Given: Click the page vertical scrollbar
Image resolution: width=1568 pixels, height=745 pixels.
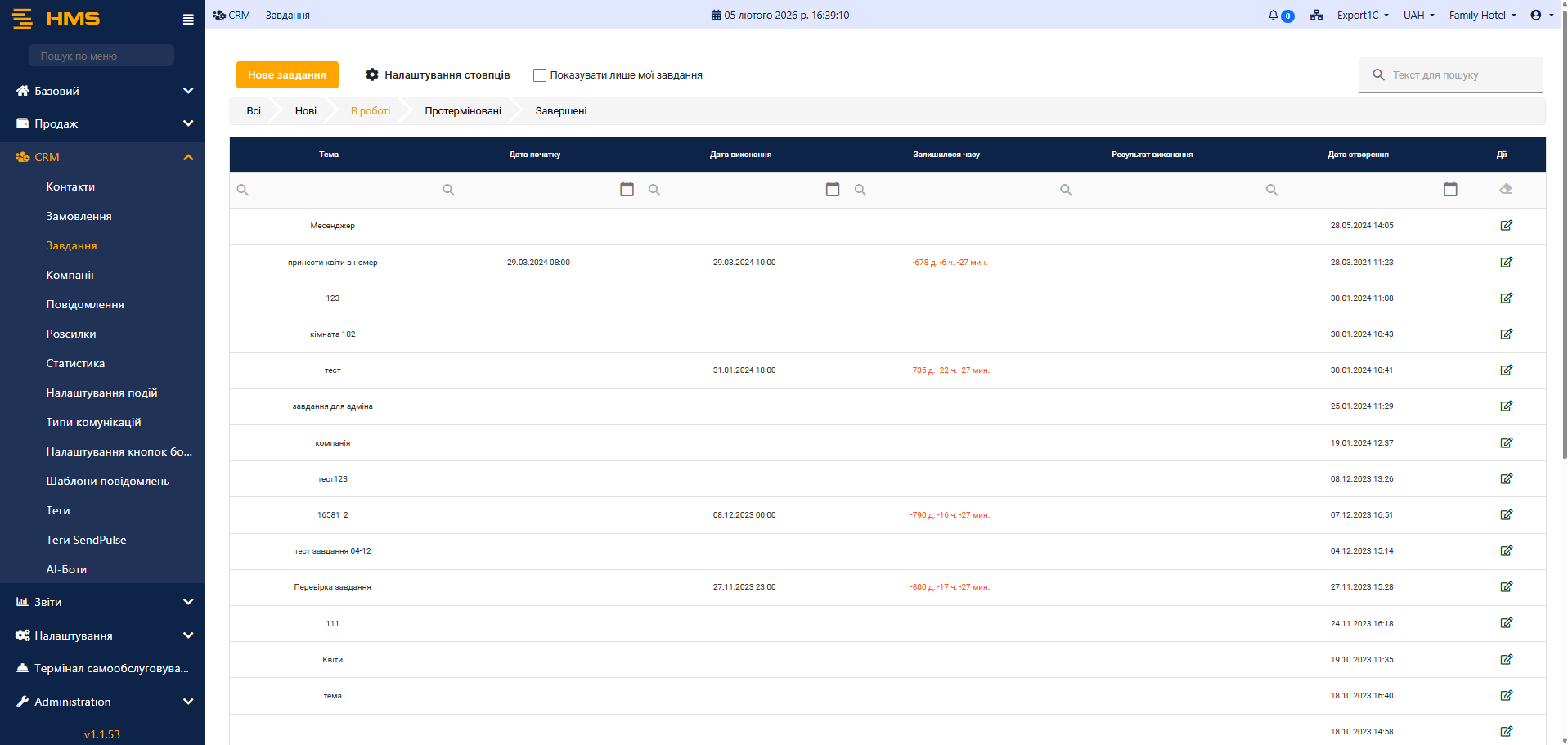Looking at the screenshot, I should tap(1563, 245).
